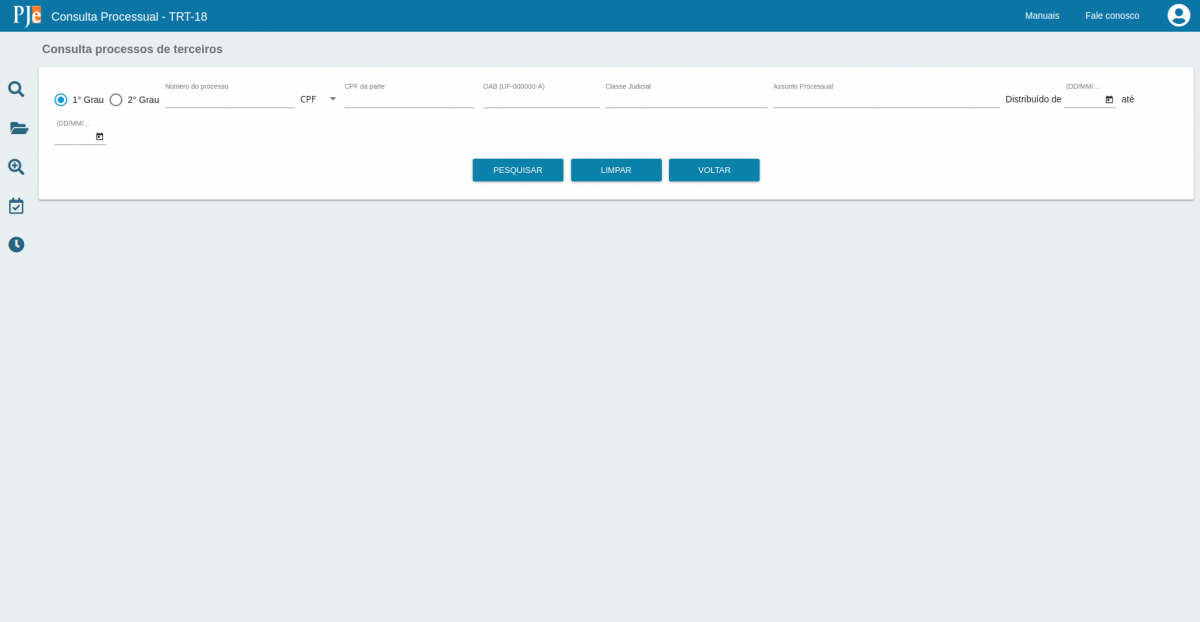Click the Classe Judicial field
This screenshot has width=1200, height=622.
click(x=686, y=99)
